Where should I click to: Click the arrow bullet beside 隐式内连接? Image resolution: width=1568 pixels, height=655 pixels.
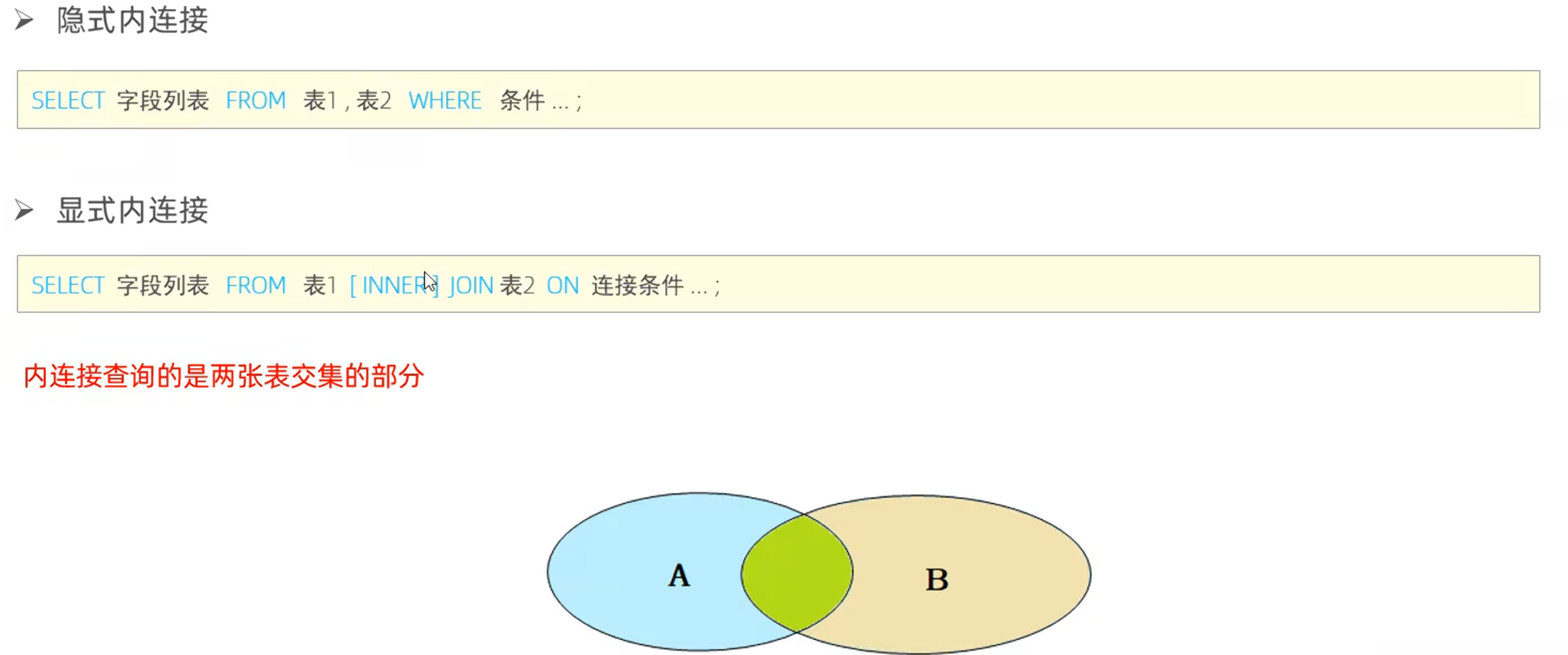pos(24,21)
